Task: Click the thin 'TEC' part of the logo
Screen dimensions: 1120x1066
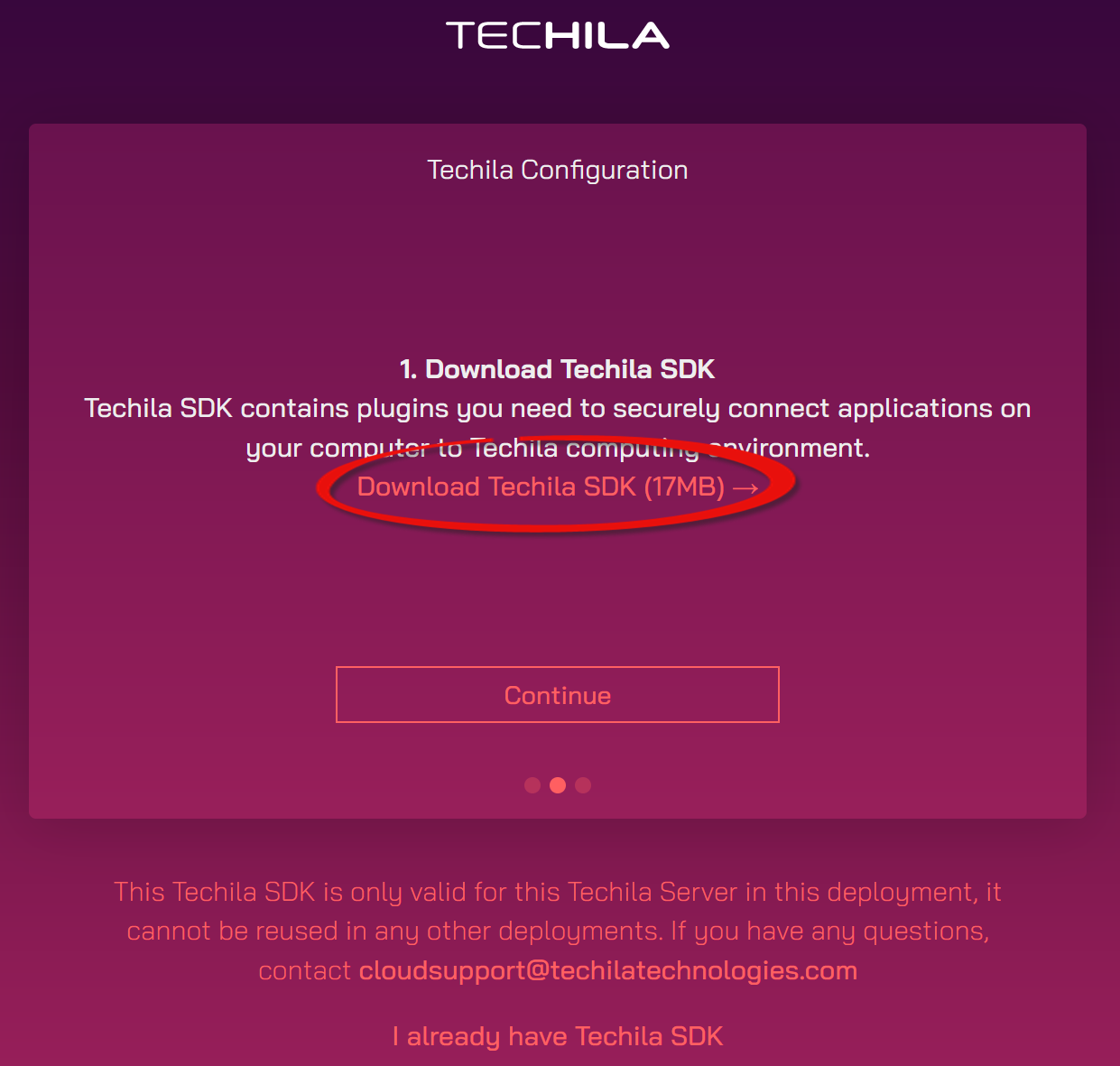Action: click(x=494, y=36)
